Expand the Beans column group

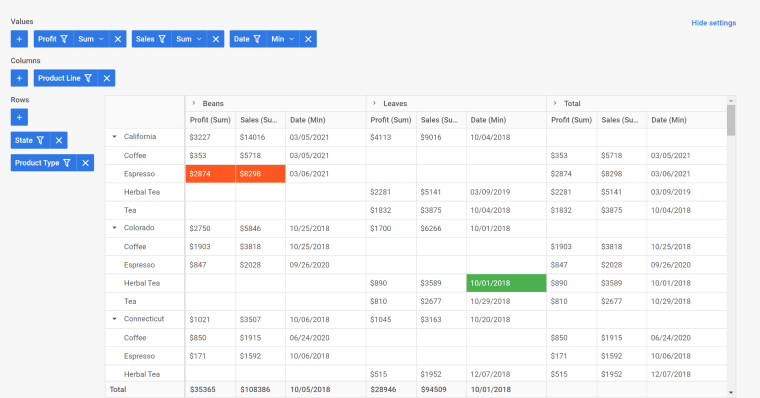193,103
